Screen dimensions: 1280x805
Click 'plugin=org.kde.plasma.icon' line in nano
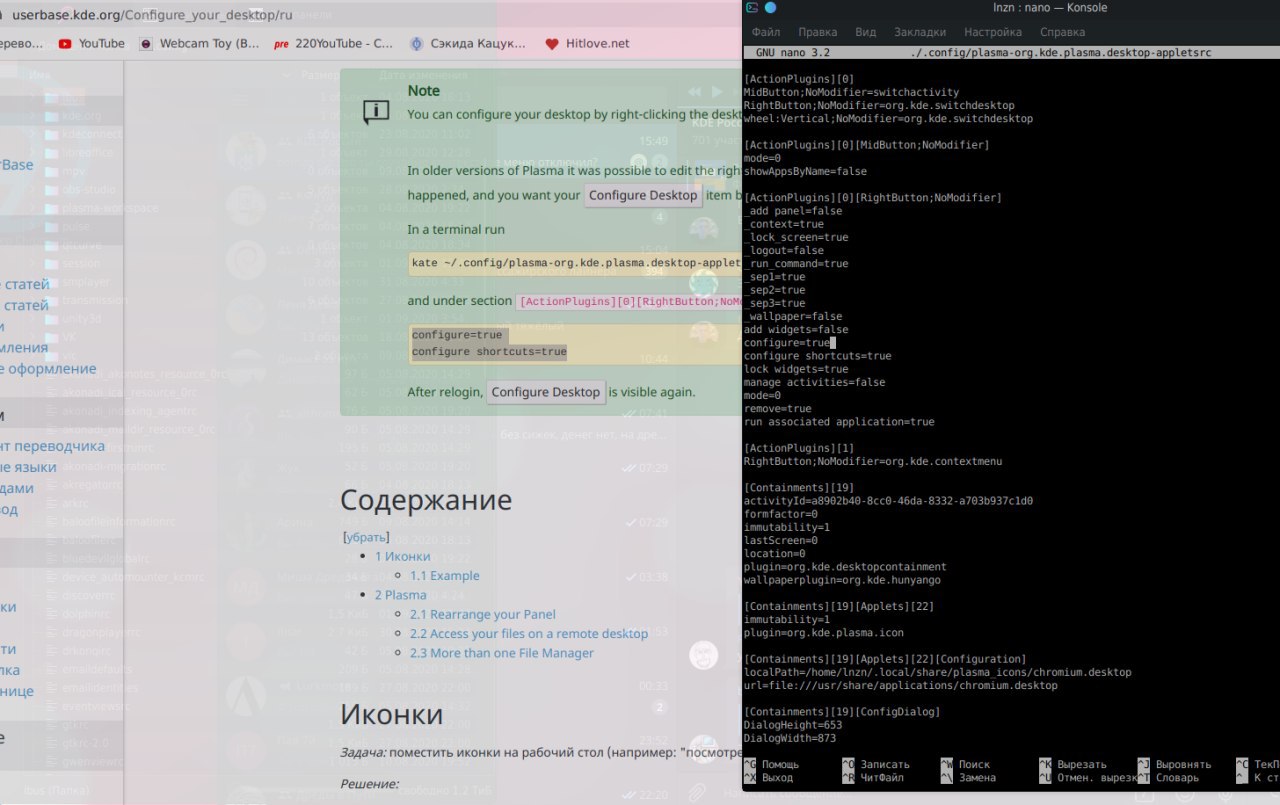[x=823, y=633]
